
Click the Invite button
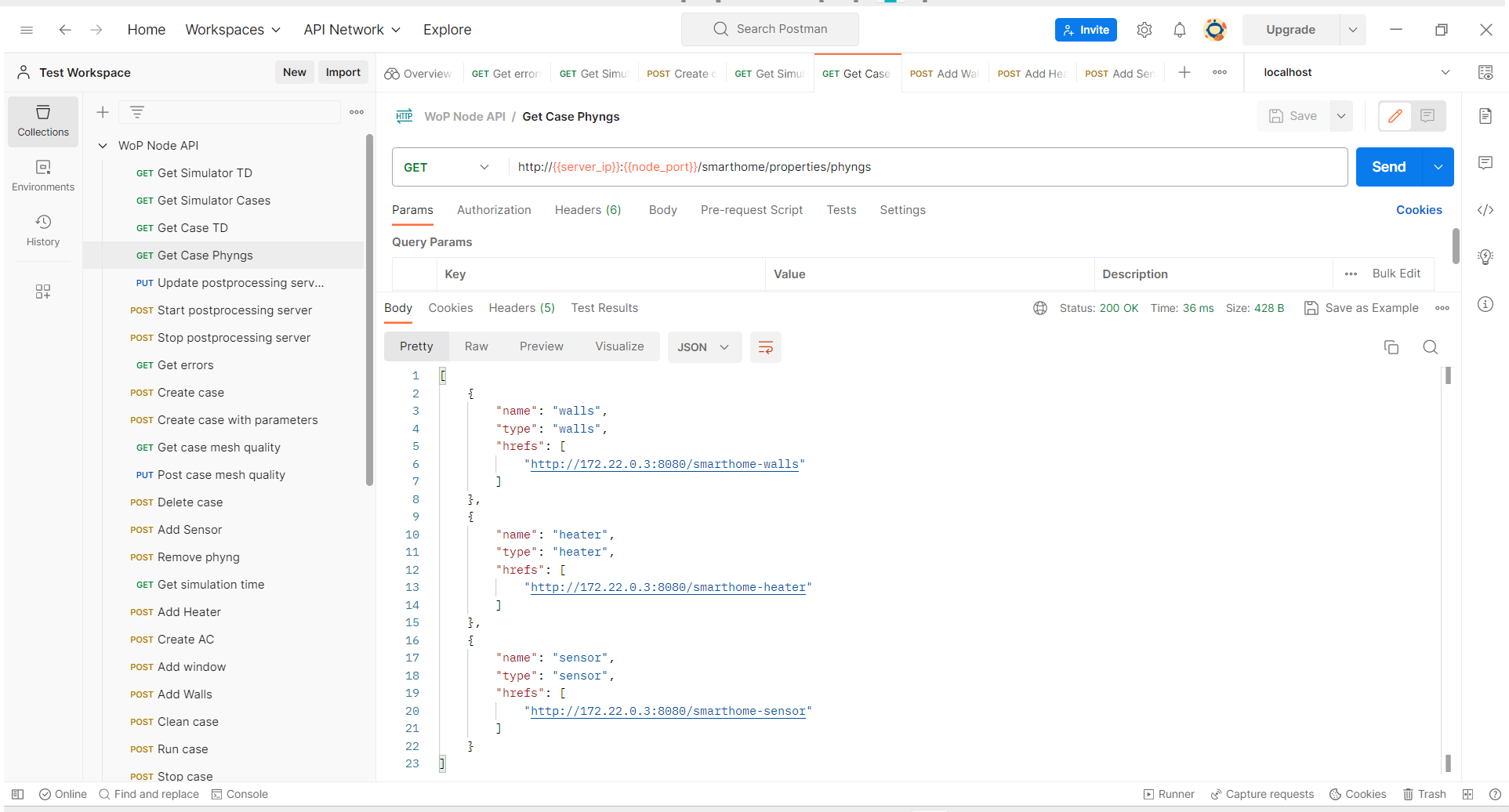1086,30
